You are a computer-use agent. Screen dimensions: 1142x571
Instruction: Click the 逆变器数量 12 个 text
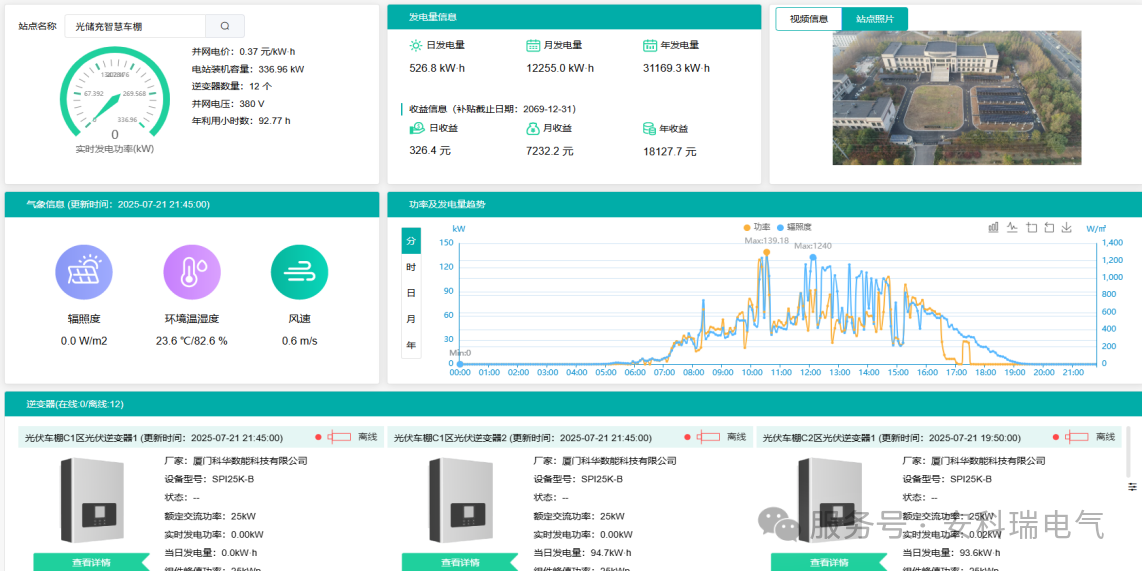(x=232, y=86)
